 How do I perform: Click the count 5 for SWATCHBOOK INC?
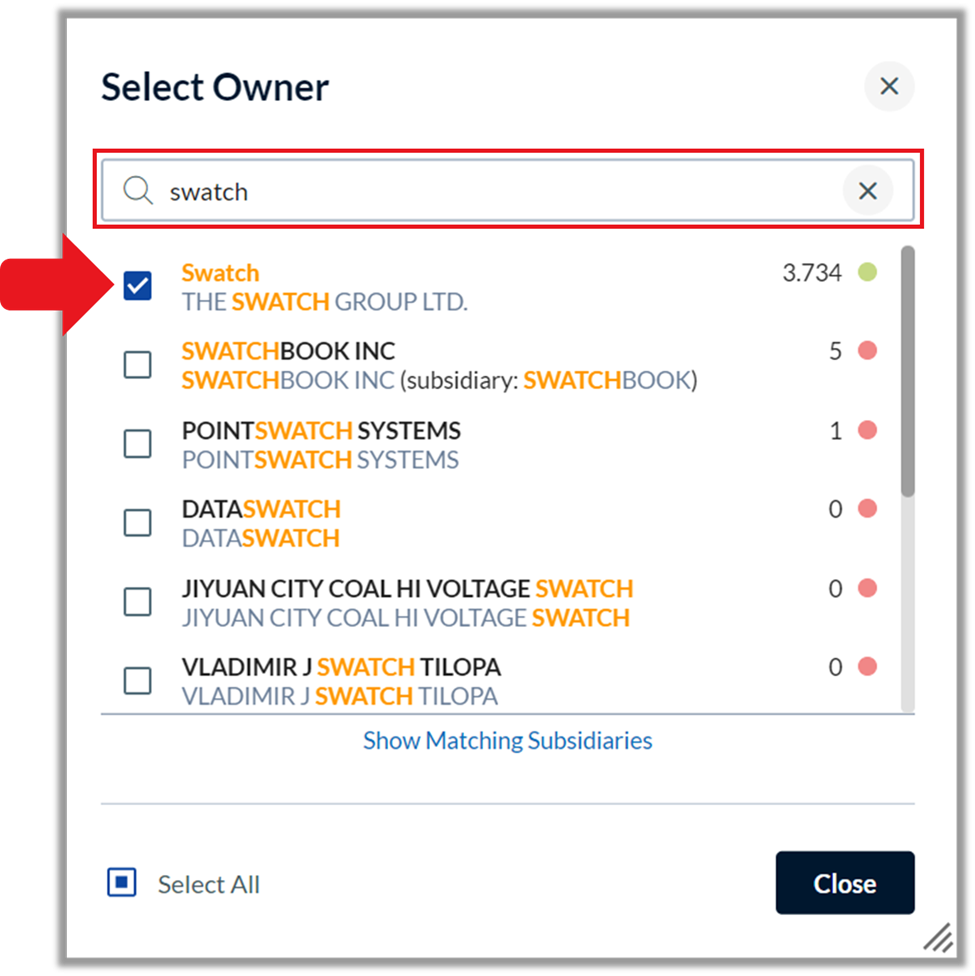[x=836, y=351]
